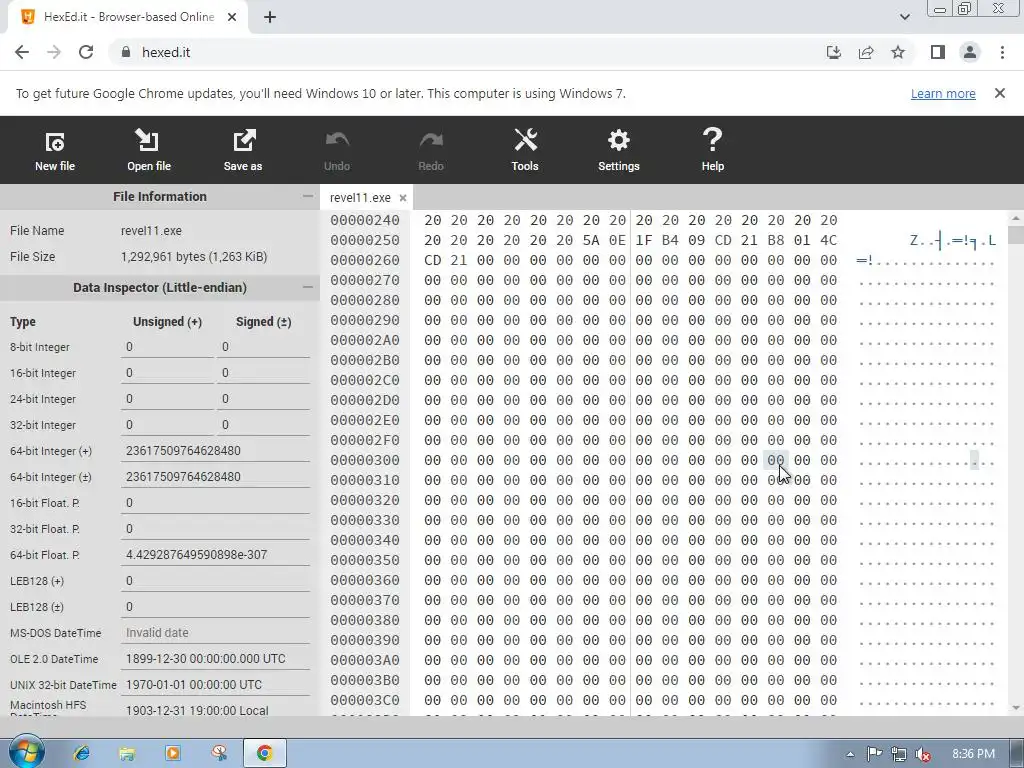Open the tab search dropdown chevron
The width and height of the screenshot is (1024, 768).
pyautogui.click(x=904, y=17)
